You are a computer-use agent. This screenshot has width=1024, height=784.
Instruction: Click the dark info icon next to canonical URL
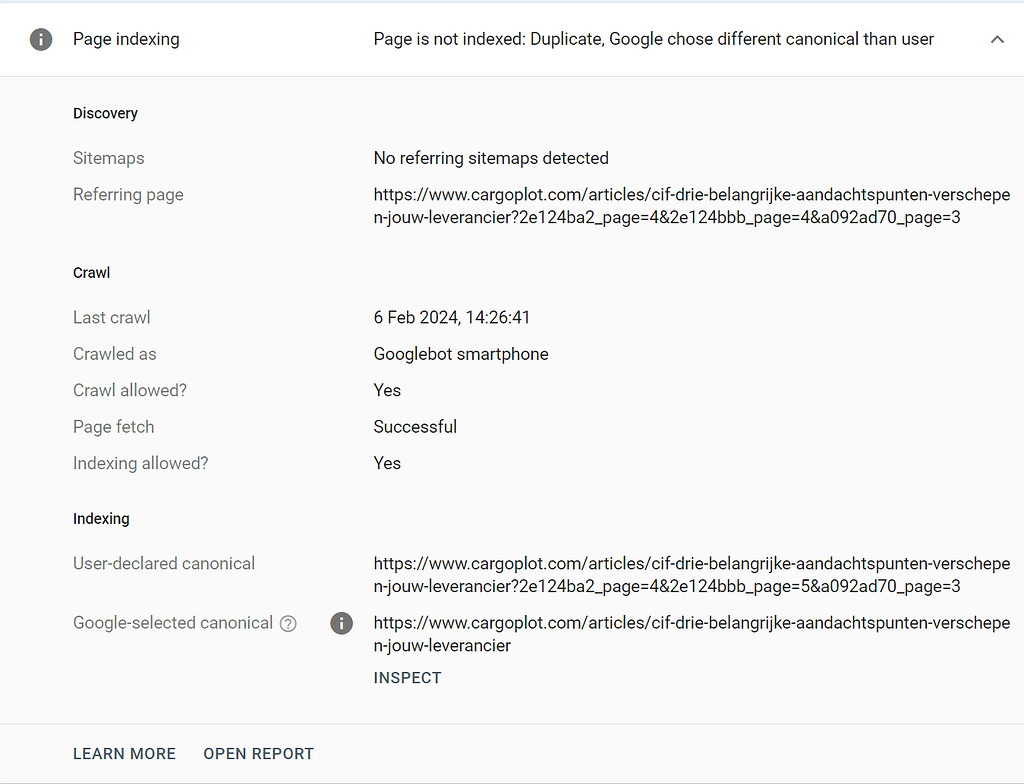click(x=341, y=623)
